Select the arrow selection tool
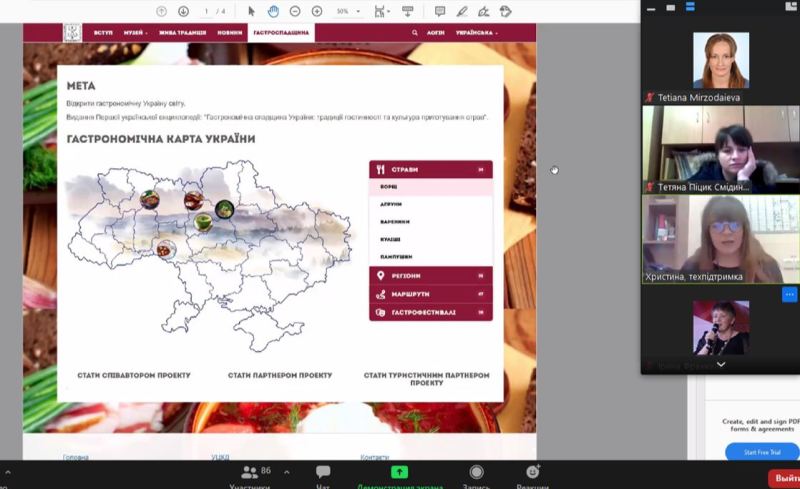 point(251,11)
